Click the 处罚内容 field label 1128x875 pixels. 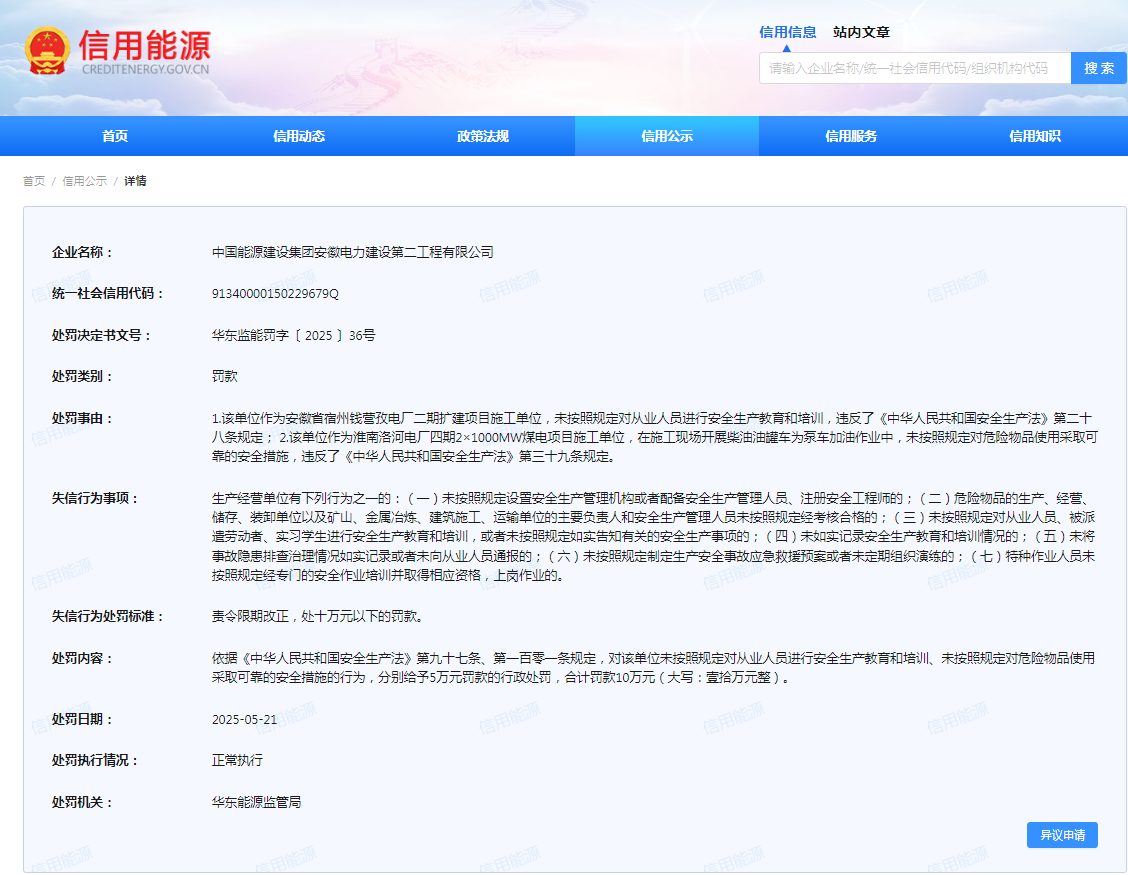click(82, 658)
